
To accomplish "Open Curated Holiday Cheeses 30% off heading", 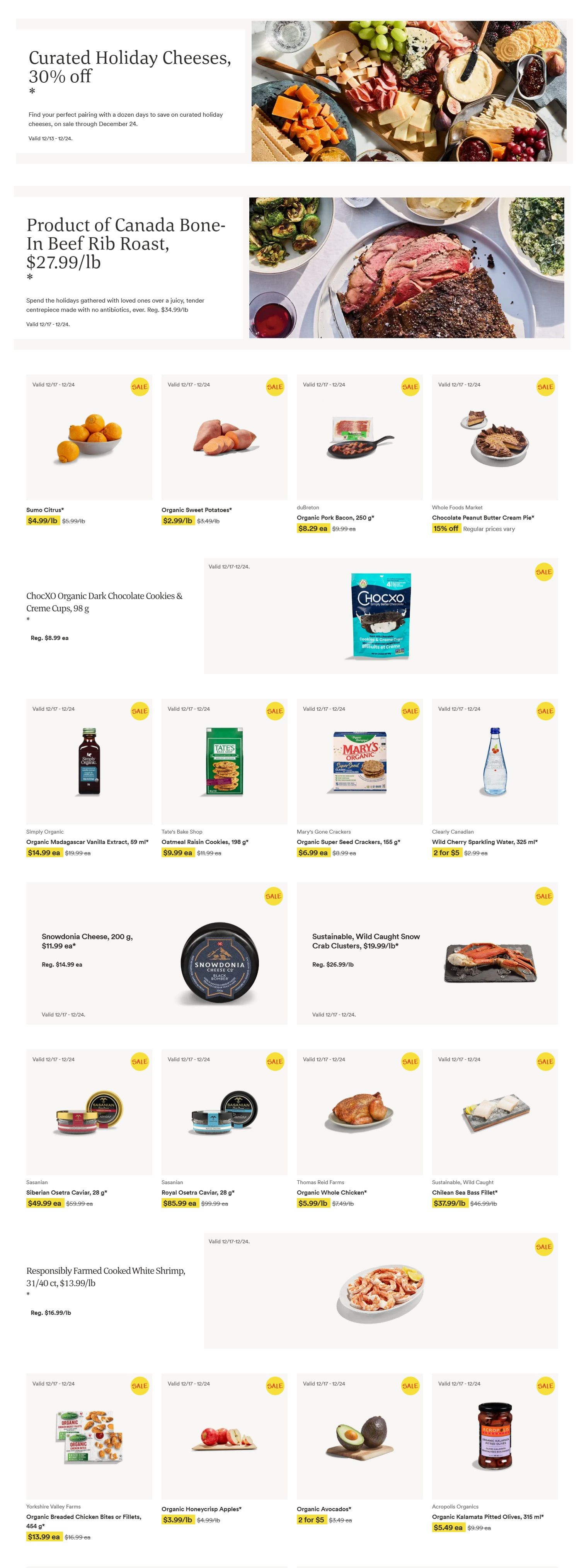I will click(x=130, y=67).
